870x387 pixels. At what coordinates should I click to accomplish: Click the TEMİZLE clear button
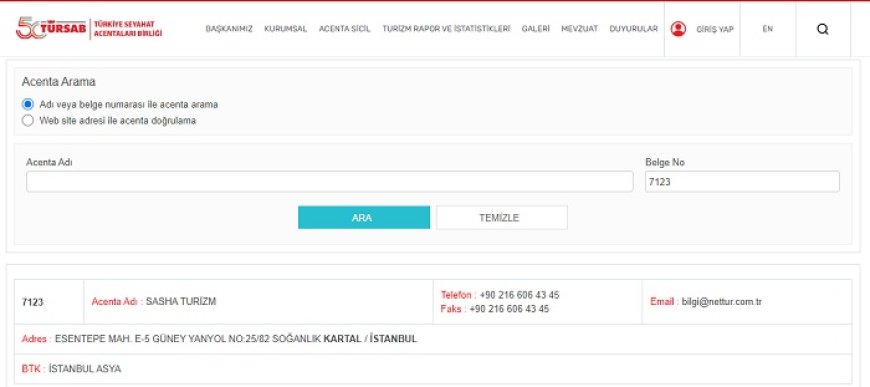coord(502,218)
